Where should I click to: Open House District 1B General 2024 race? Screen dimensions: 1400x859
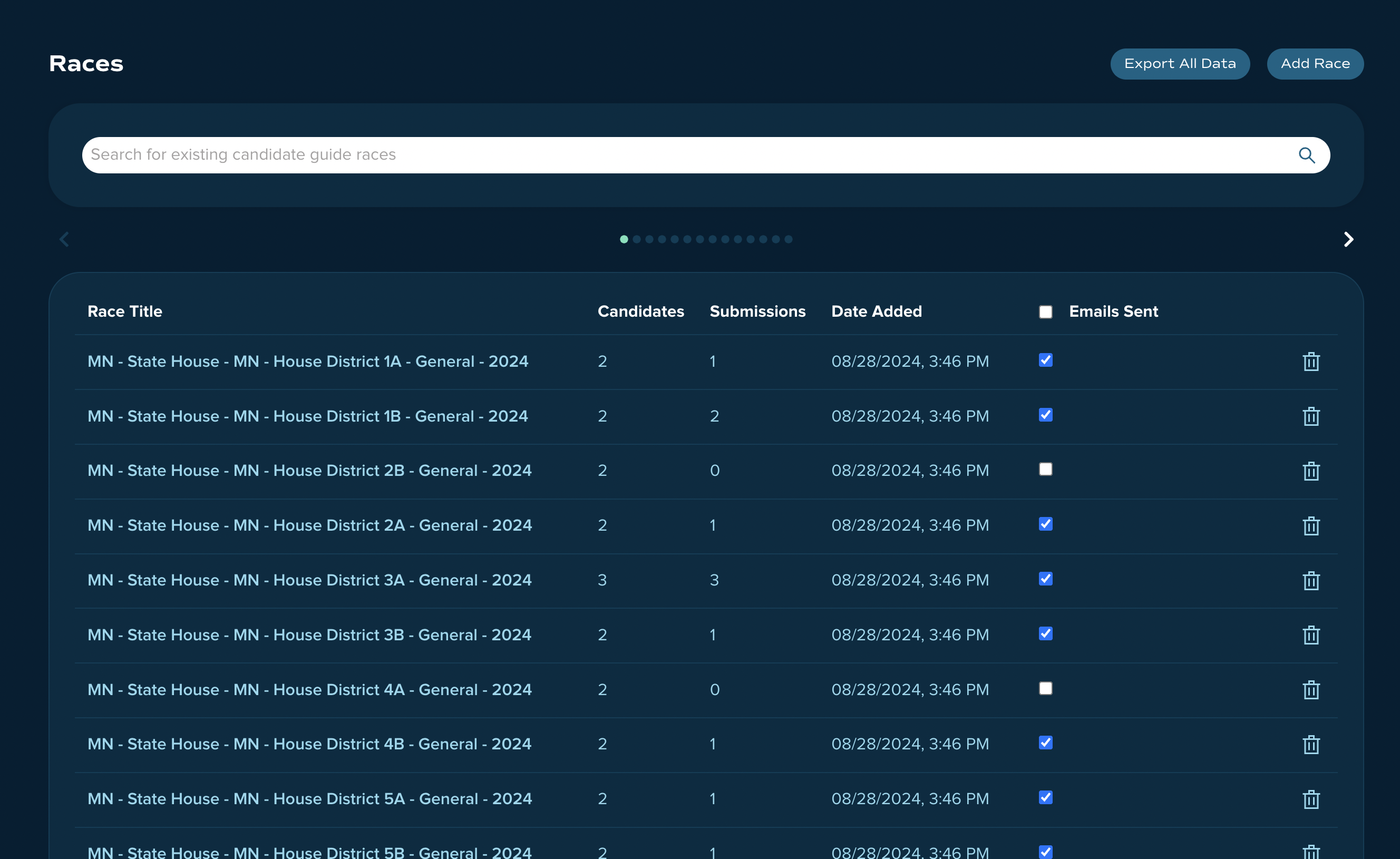[307, 416]
